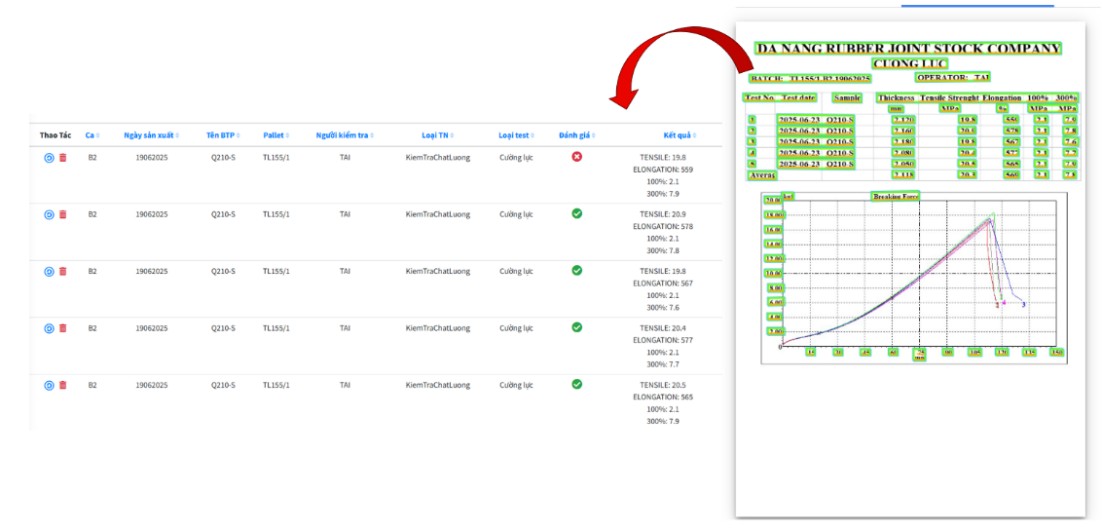Delete the first row with TENSILE 19.8, ELONGATION 559
This screenshot has height=529, width=1102.
coord(63,158)
